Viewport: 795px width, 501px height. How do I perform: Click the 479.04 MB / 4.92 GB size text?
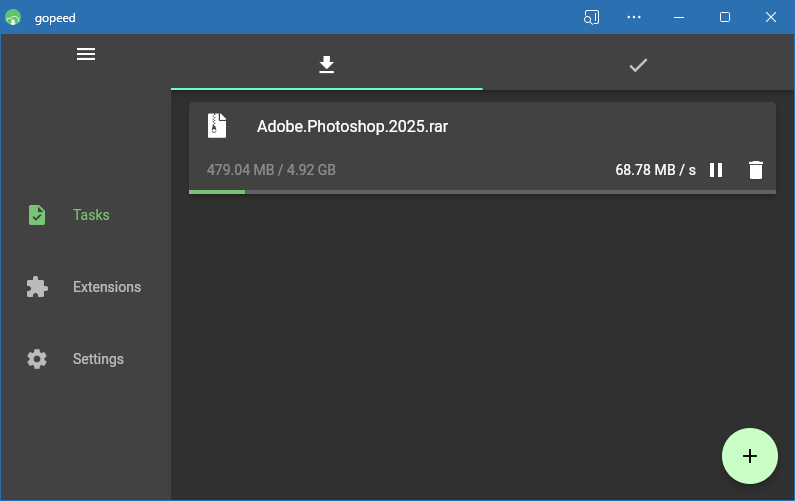pyautogui.click(x=271, y=170)
